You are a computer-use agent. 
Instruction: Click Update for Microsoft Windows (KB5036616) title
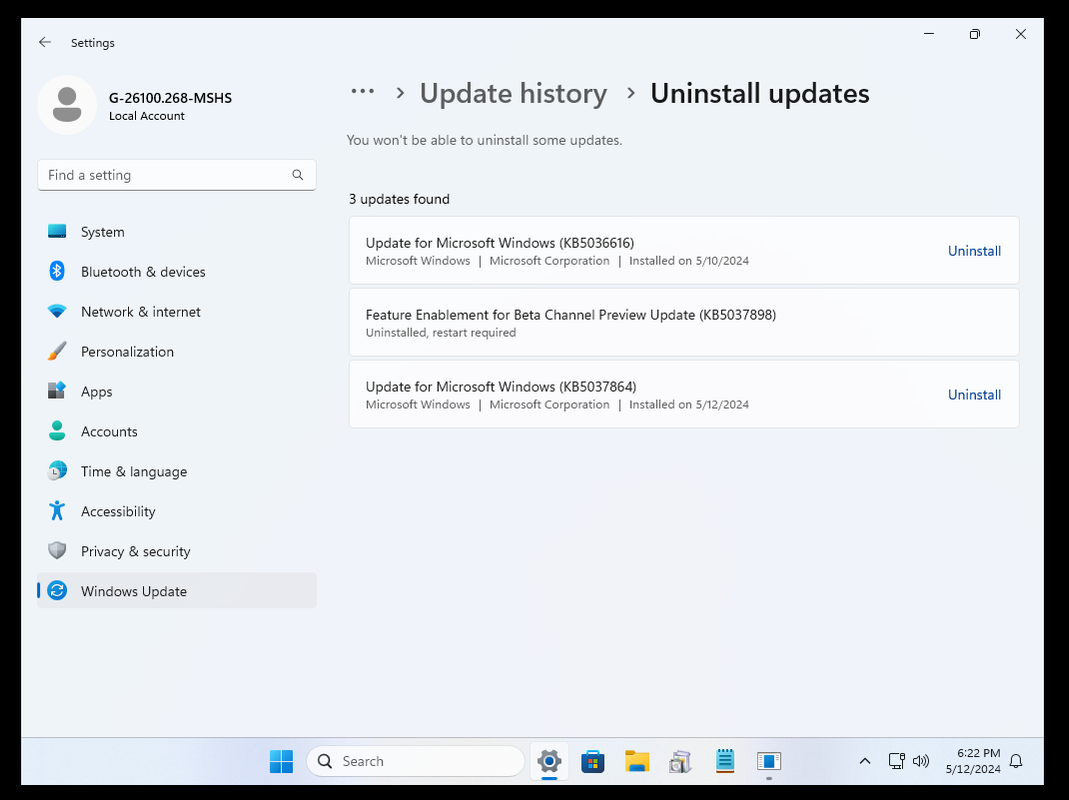(500, 243)
